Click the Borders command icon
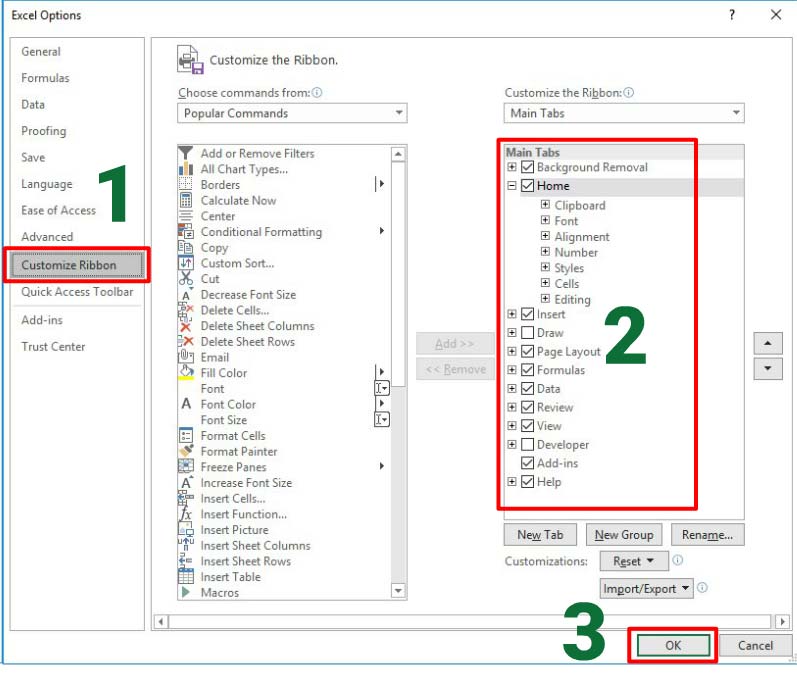 click(x=186, y=184)
